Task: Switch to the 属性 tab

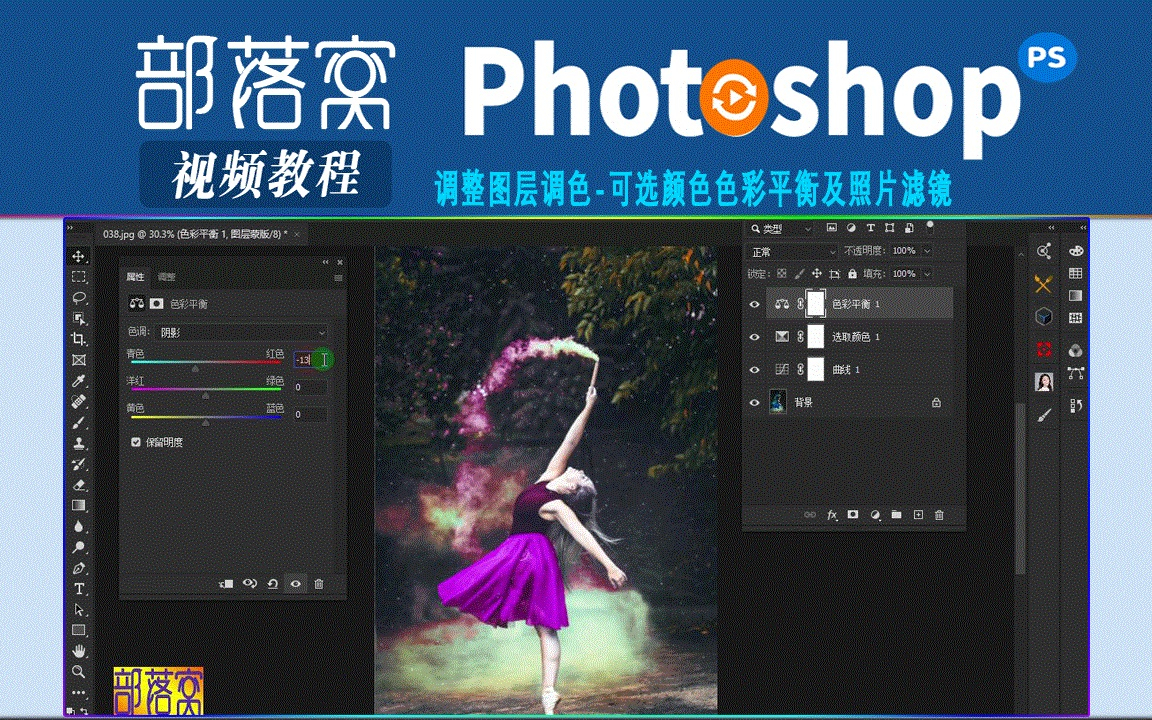Action: pos(135,277)
